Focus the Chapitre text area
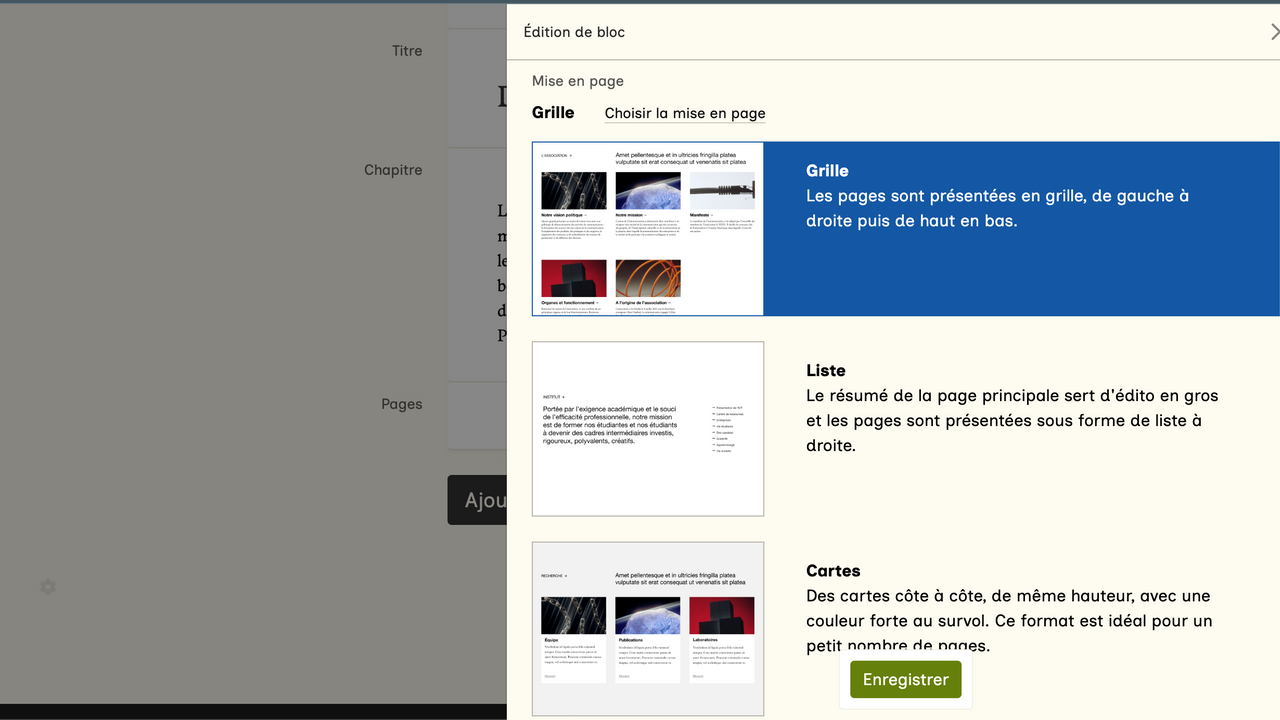The height and width of the screenshot is (720, 1280). point(478,270)
